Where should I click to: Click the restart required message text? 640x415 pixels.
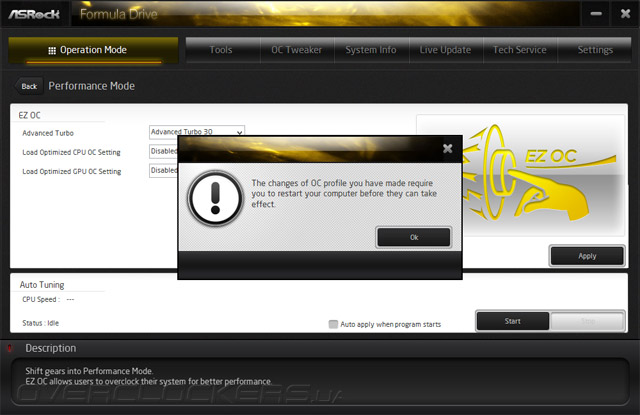click(x=344, y=193)
